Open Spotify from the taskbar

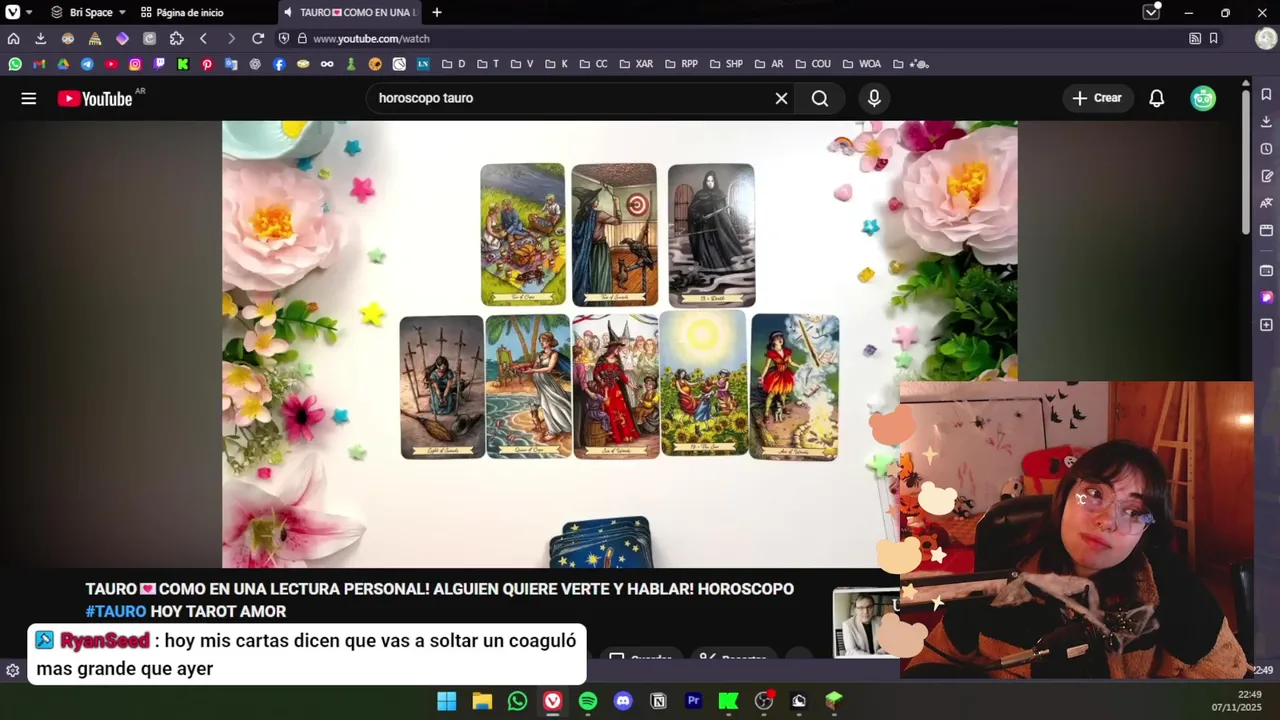tap(588, 701)
